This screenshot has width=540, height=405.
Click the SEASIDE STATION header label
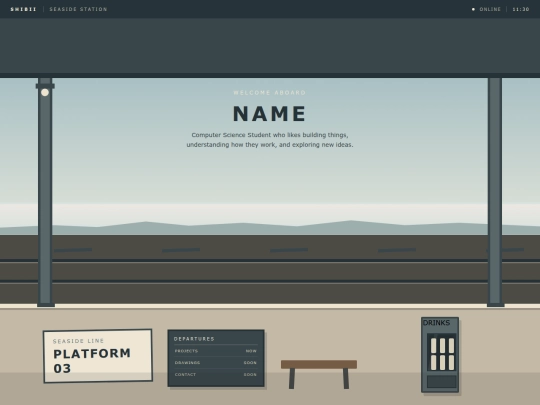(x=79, y=9)
